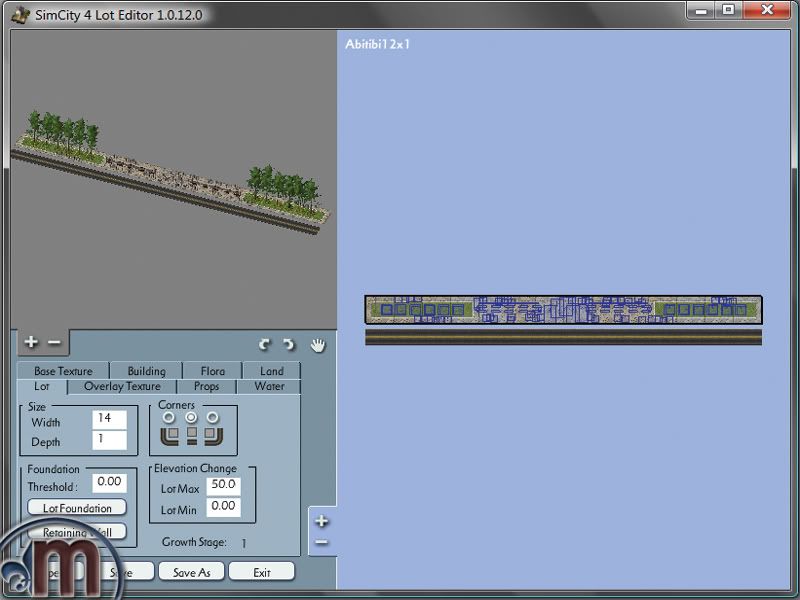Open the Props tab
800x600 pixels.
[x=207, y=386]
